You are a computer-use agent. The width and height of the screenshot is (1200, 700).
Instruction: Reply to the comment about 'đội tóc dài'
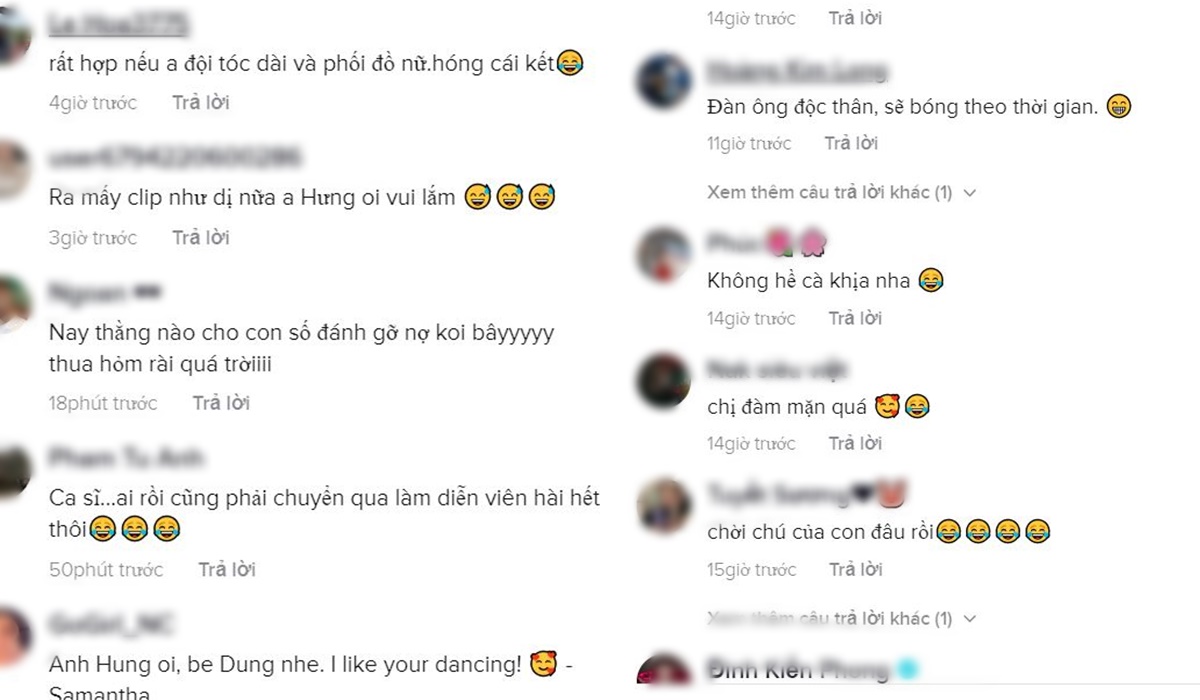coord(200,103)
